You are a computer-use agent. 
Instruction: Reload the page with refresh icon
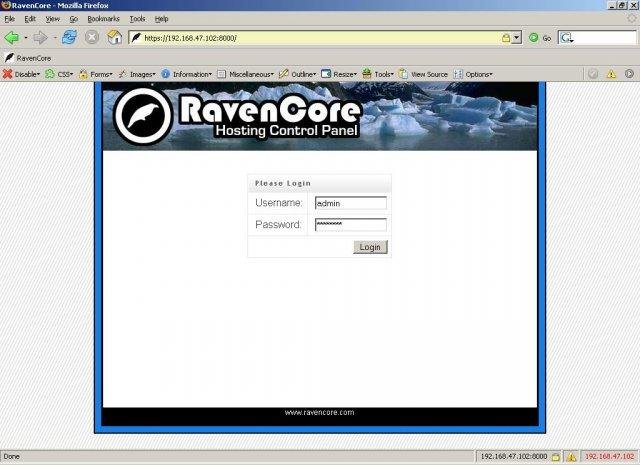(69, 38)
